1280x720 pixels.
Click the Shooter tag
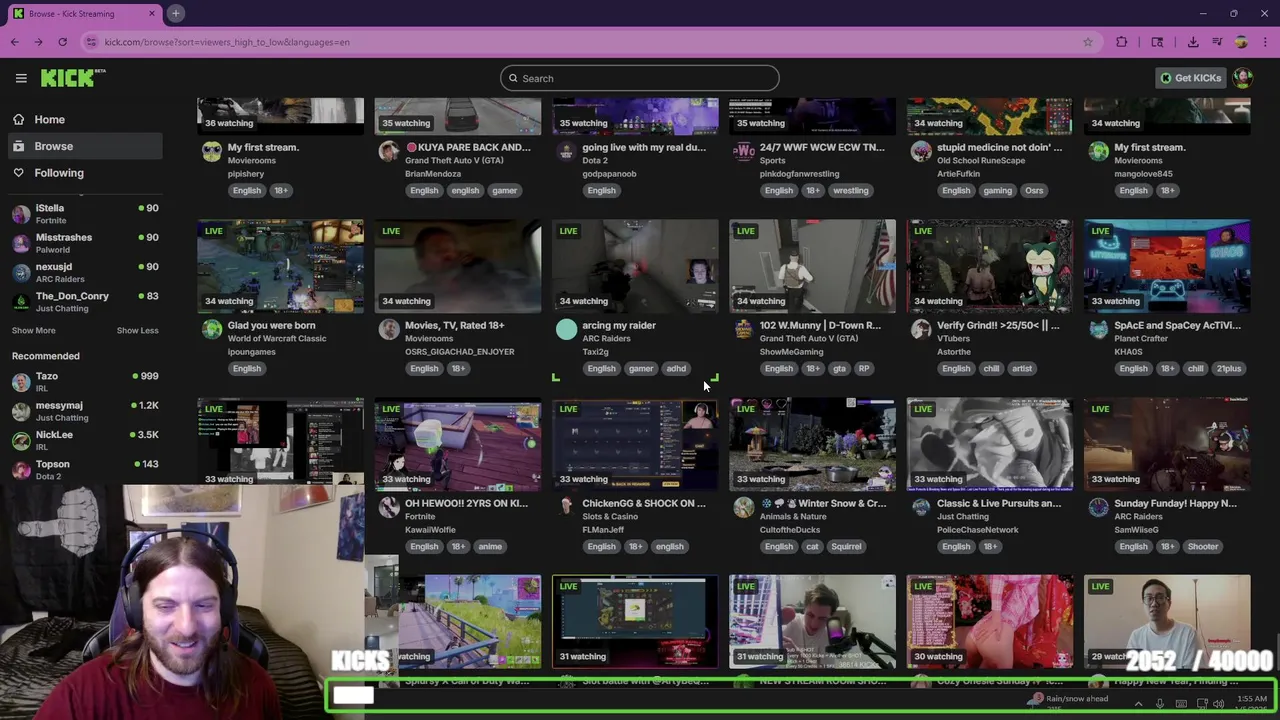(1203, 546)
